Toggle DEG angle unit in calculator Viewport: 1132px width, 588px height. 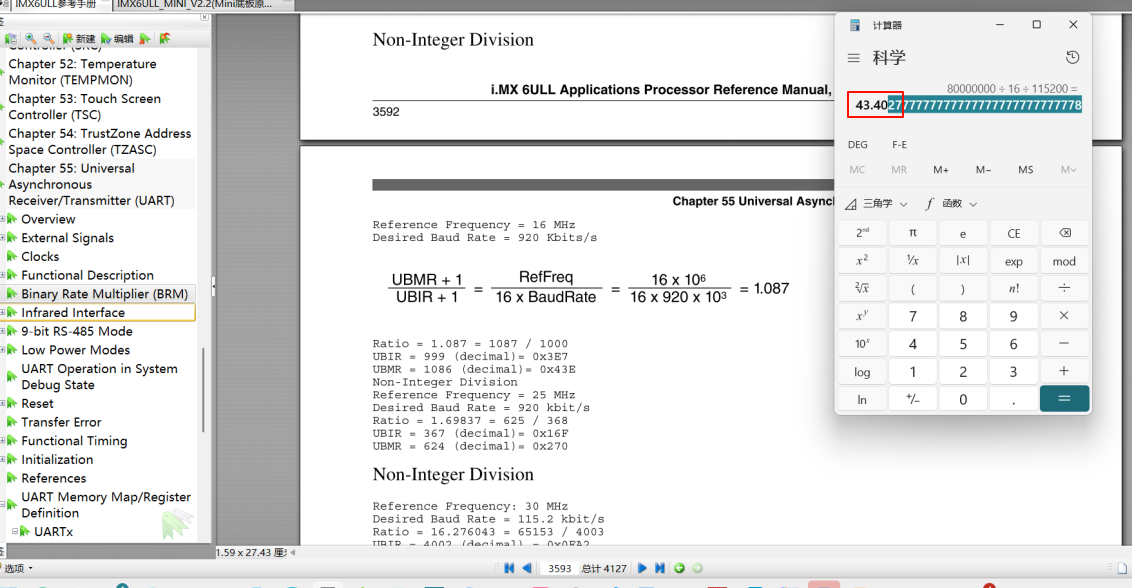858,144
